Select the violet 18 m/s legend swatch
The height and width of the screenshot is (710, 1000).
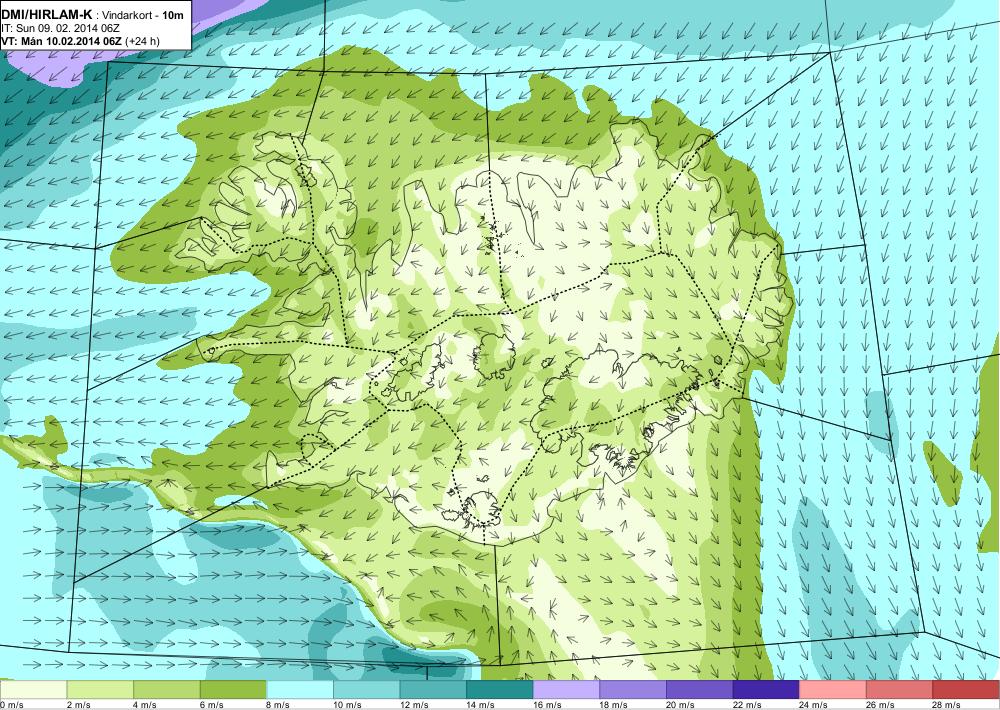pyautogui.click(x=633, y=690)
